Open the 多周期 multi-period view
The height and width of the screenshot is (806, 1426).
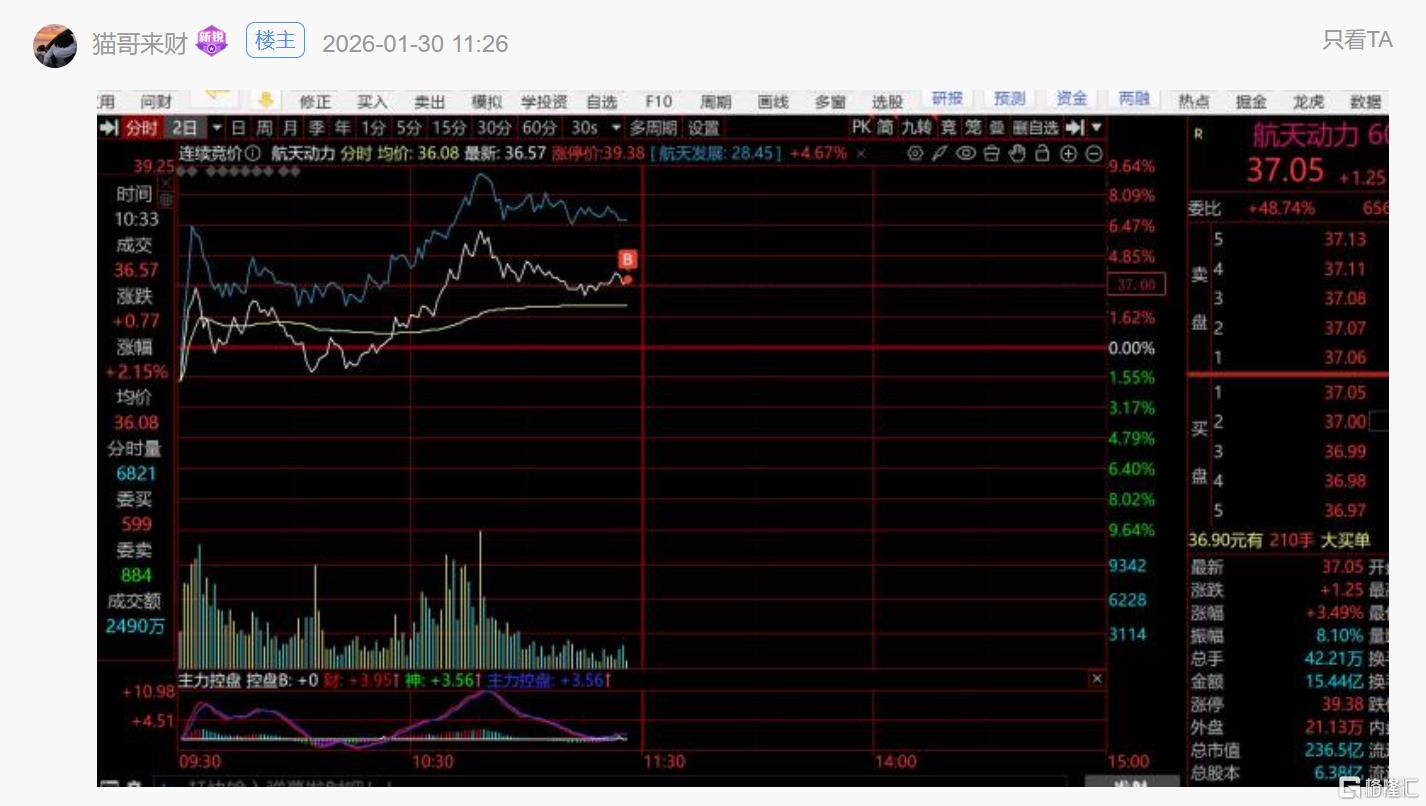coord(653,128)
